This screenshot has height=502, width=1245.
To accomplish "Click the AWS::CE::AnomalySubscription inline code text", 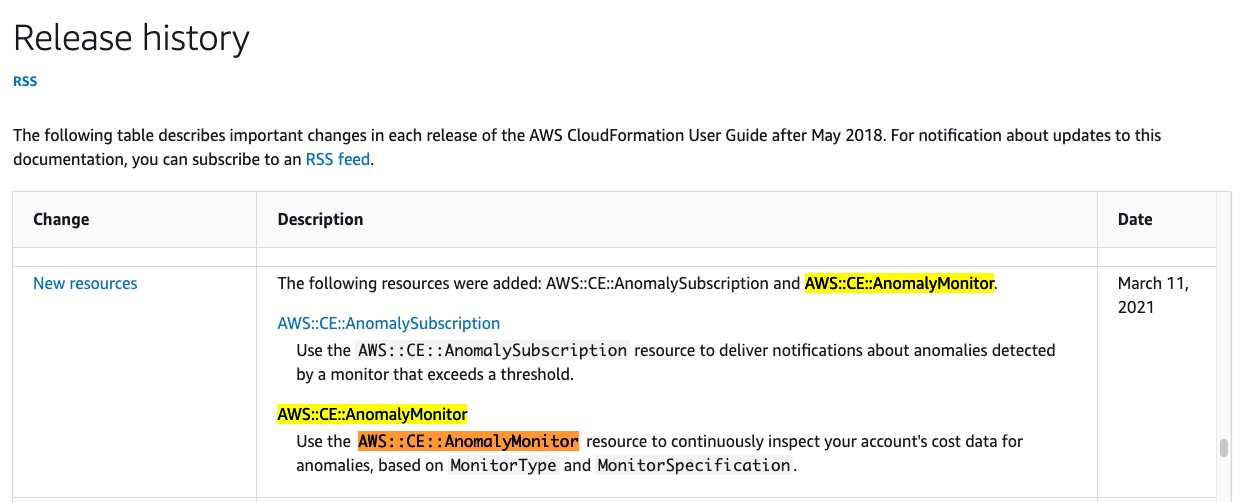I will point(492,350).
